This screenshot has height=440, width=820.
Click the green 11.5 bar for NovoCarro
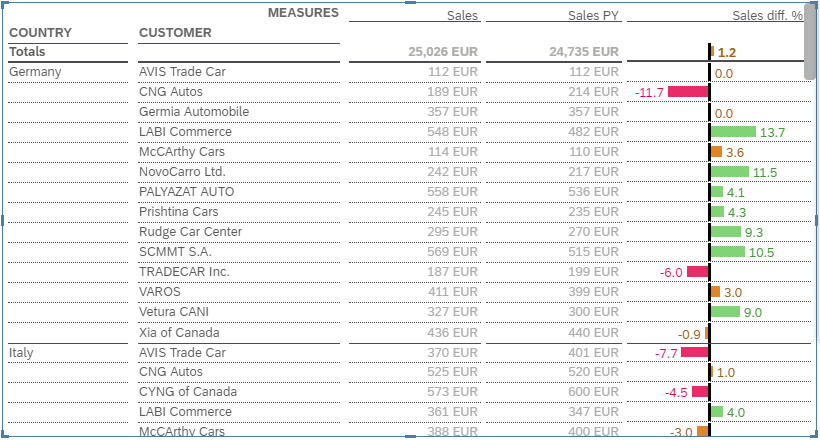pyautogui.click(x=730, y=172)
